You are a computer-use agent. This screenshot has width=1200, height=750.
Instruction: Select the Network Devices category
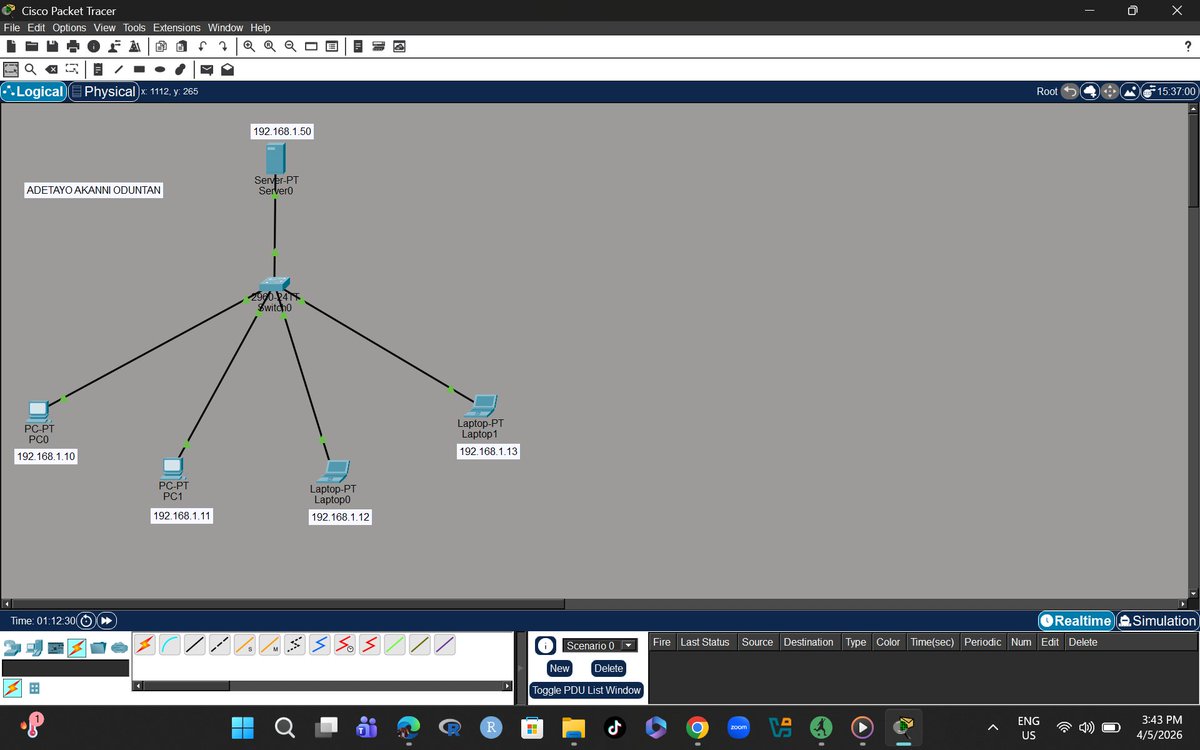pyautogui.click(x=12, y=647)
